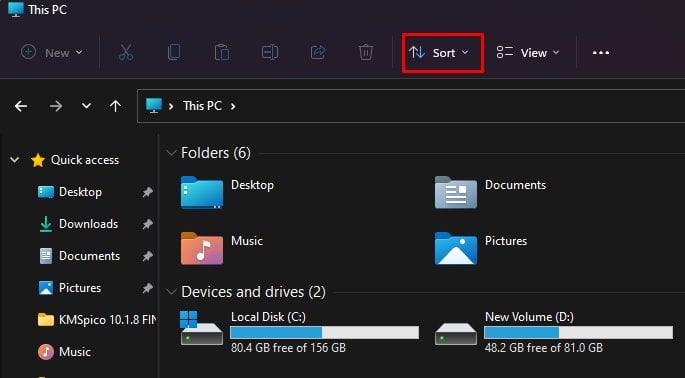Collapse the Folders (6) group
Screen dimensions: 685x378
tap(171, 153)
